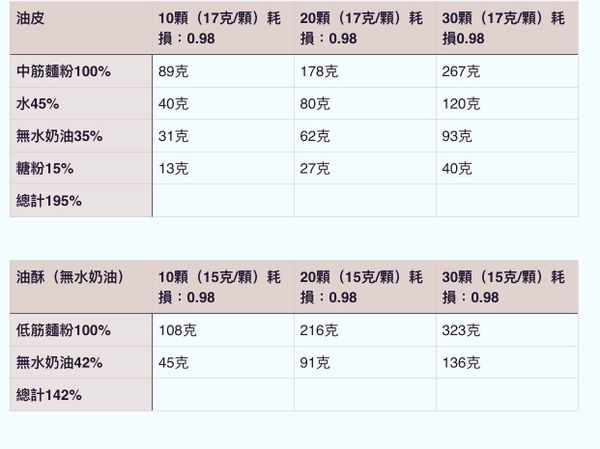Screen dimensions: 600x449
Task: Click the 20顆（17克/顆） column header
Action: [x=364, y=28]
